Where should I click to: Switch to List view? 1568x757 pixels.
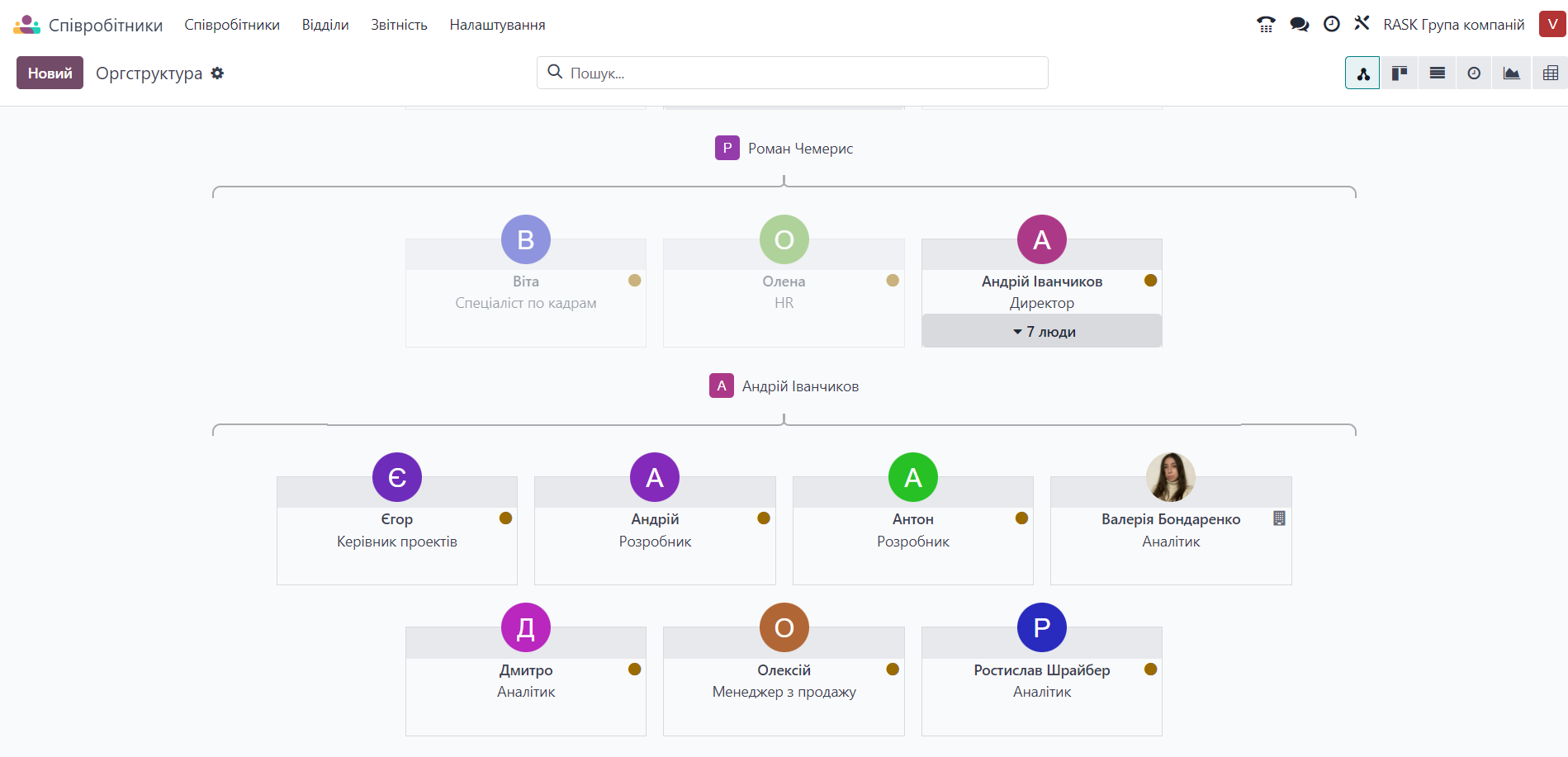click(1437, 73)
